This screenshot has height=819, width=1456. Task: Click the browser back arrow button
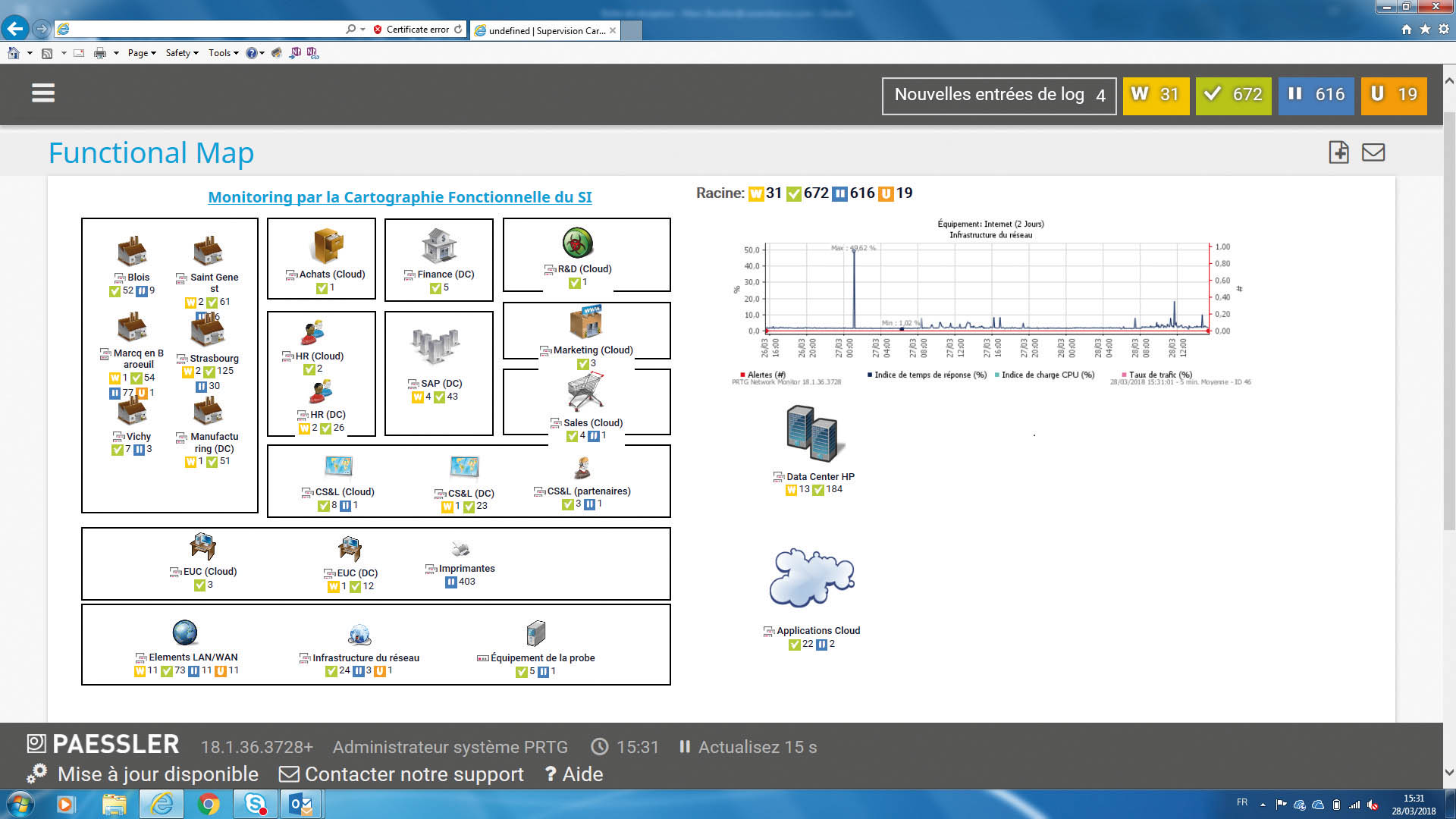coord(15,29)
